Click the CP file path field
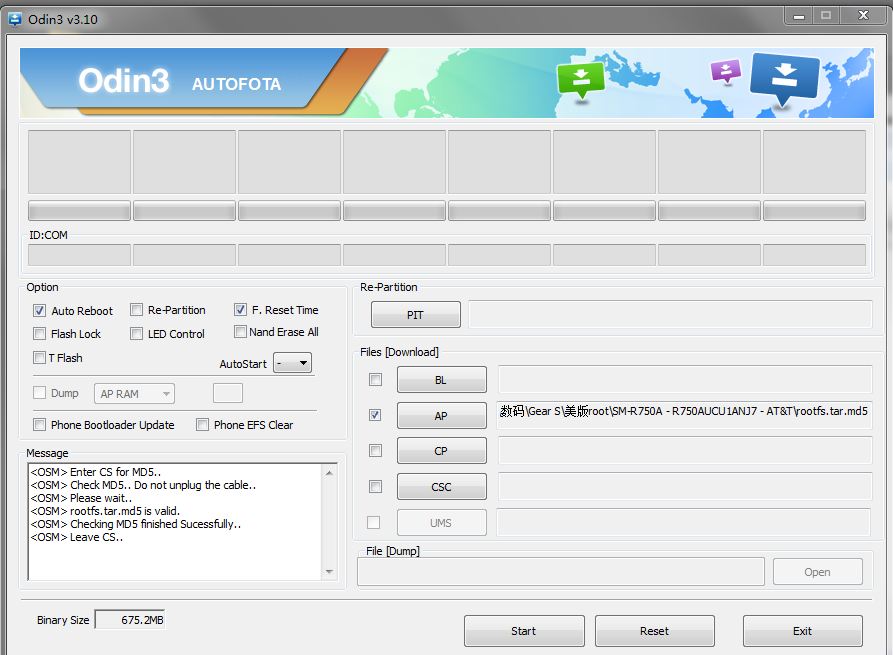The image size is (893, 655). pyautogui.click(x=685, y=451)
